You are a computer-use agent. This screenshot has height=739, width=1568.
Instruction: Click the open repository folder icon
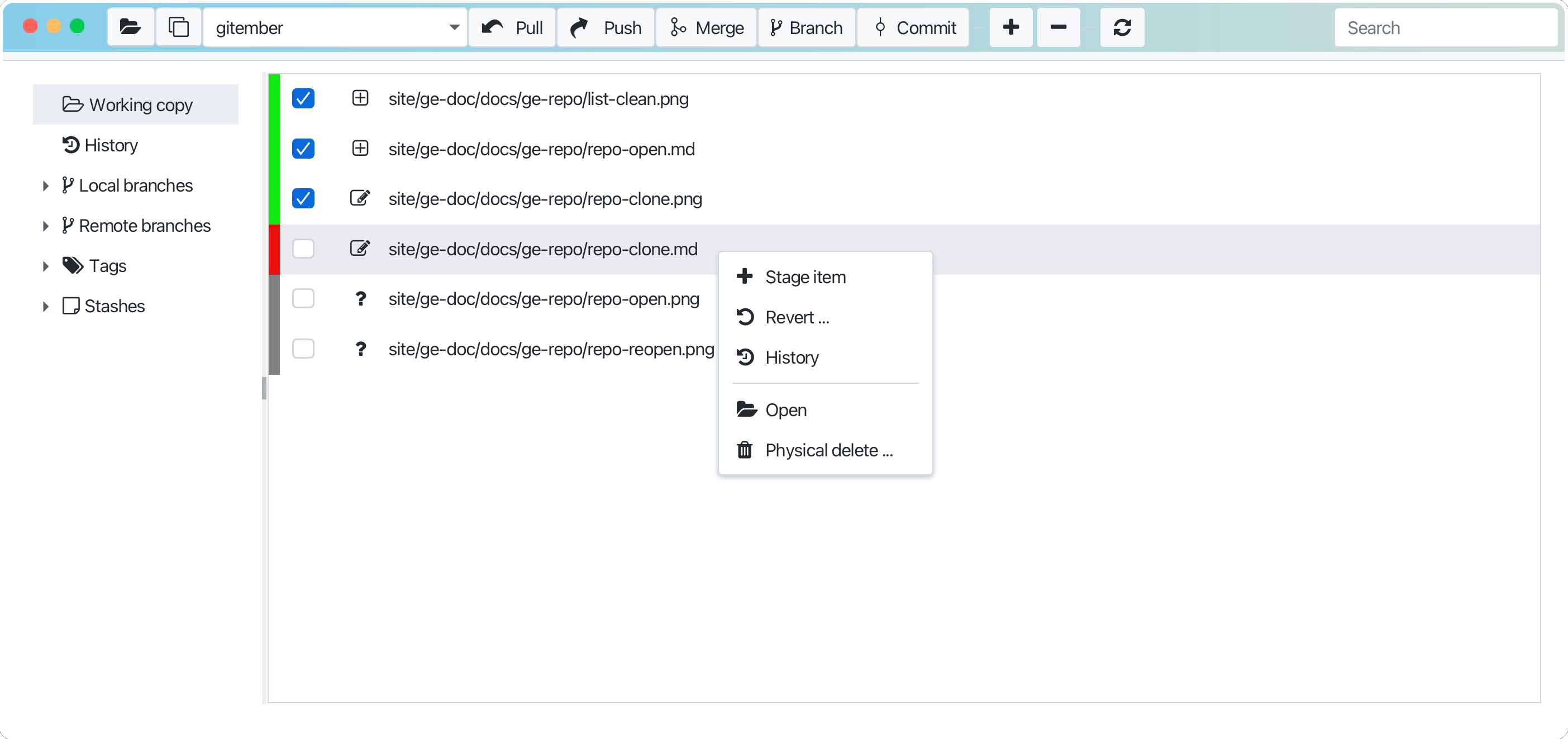pos(130,27)
